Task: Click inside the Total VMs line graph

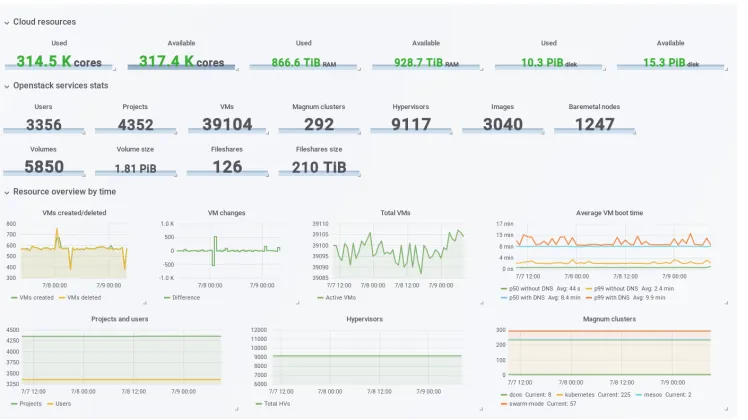Action: click(399, 251)
